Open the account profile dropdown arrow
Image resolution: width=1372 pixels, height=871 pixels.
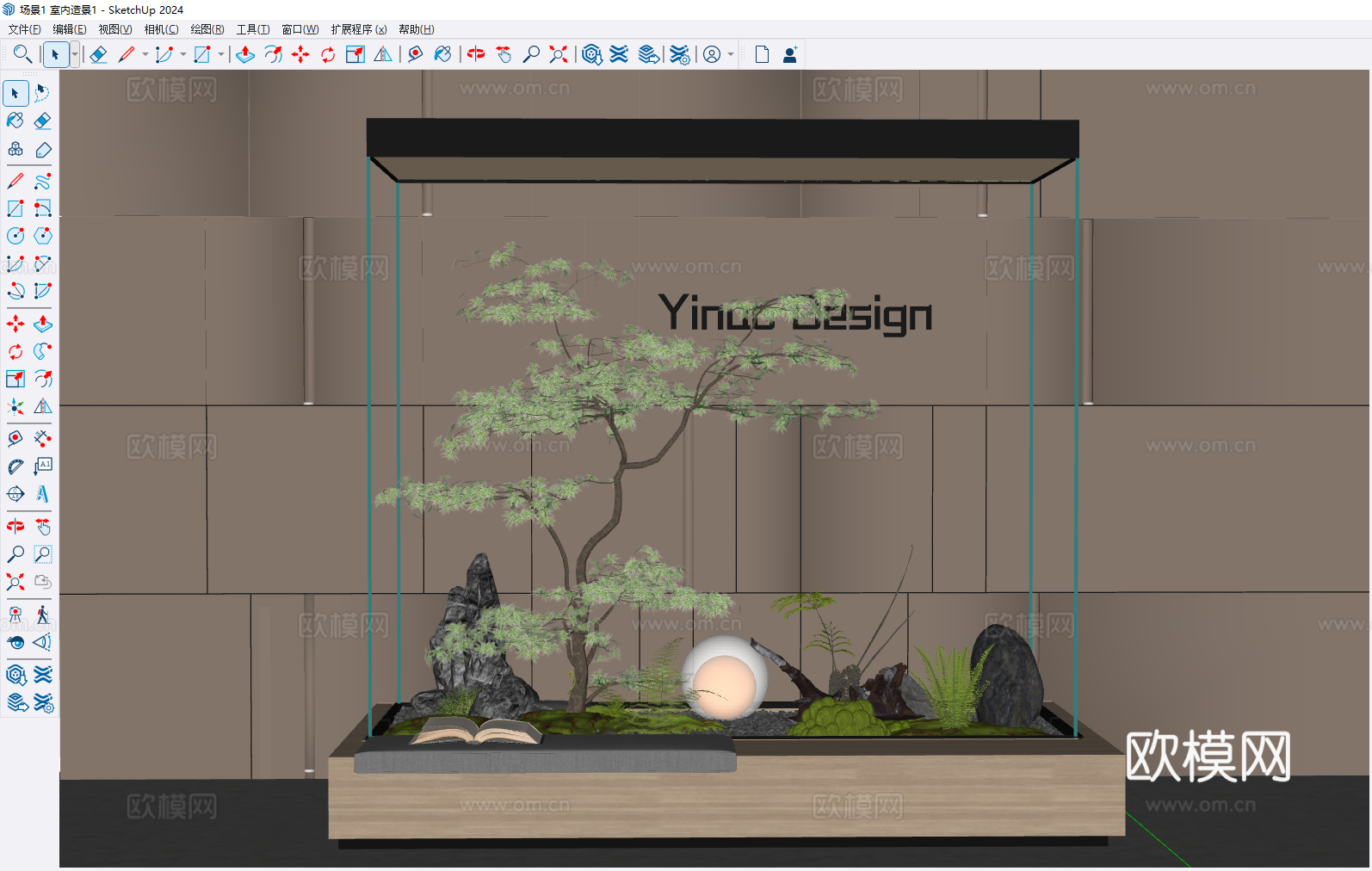(731, 55)
